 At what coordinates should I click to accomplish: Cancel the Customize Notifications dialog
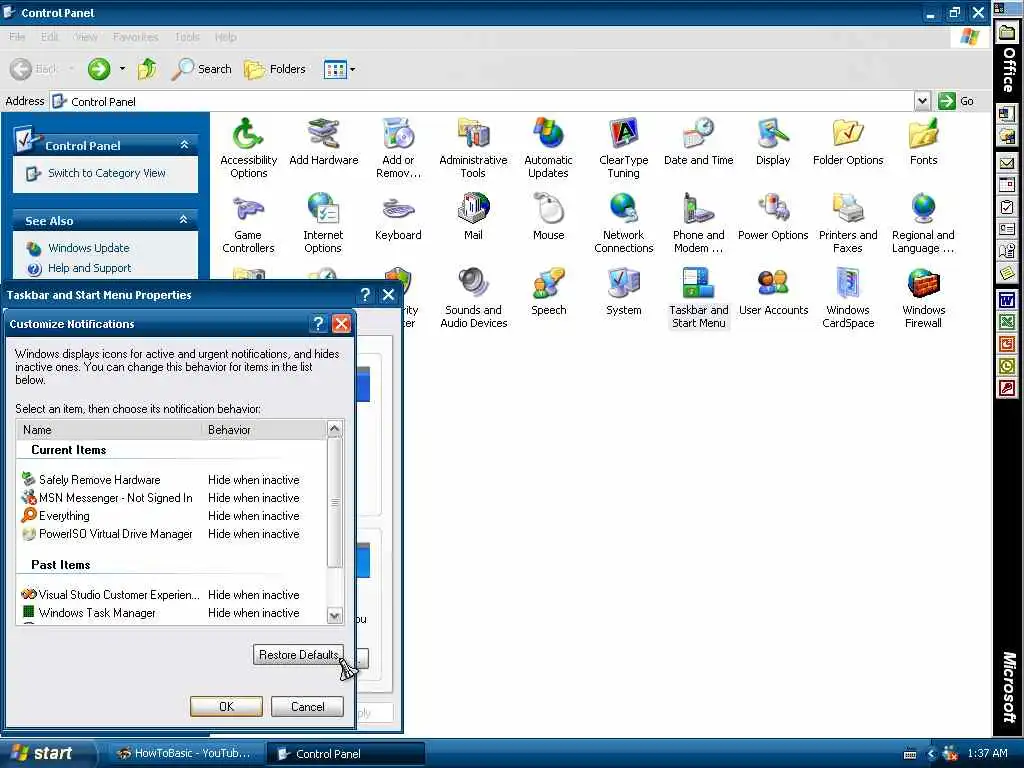click(307, 706)
